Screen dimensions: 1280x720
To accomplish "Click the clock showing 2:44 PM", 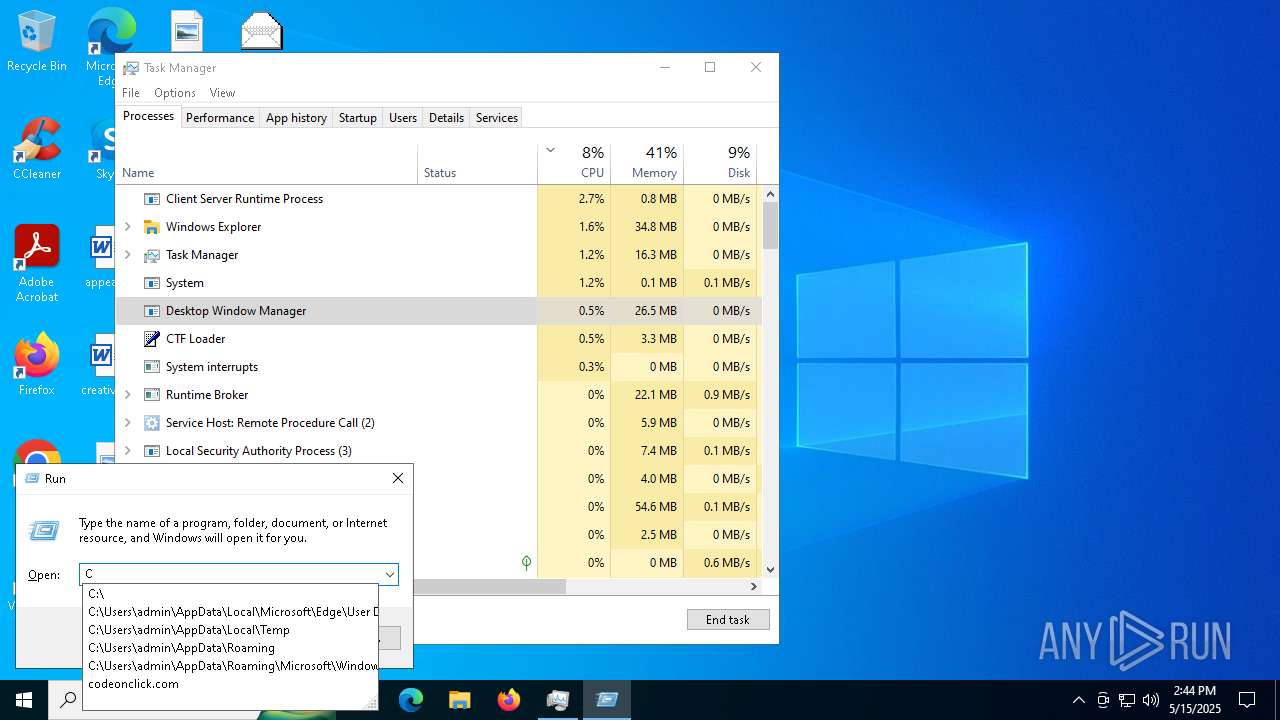I will 1194,691.
